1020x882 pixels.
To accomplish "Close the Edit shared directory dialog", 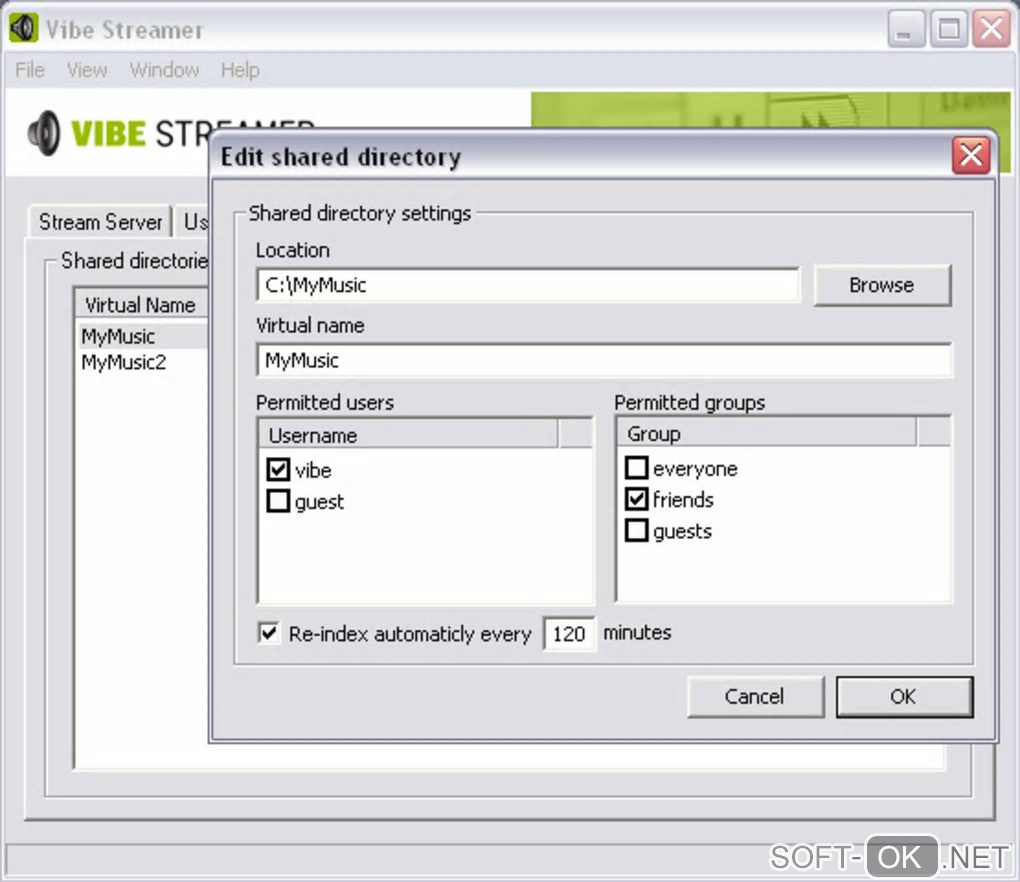I will (971, 155).
